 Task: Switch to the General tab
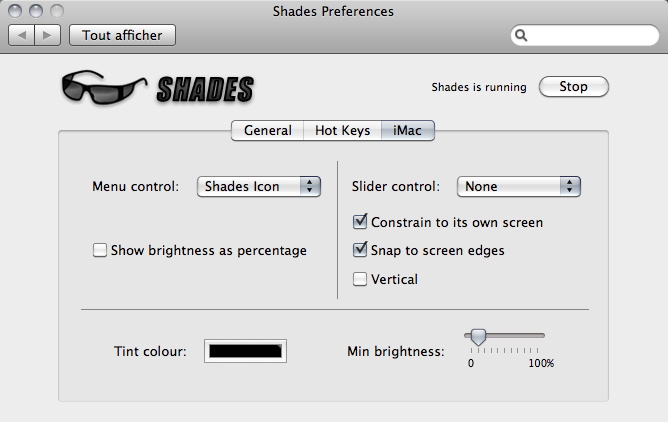268,130
